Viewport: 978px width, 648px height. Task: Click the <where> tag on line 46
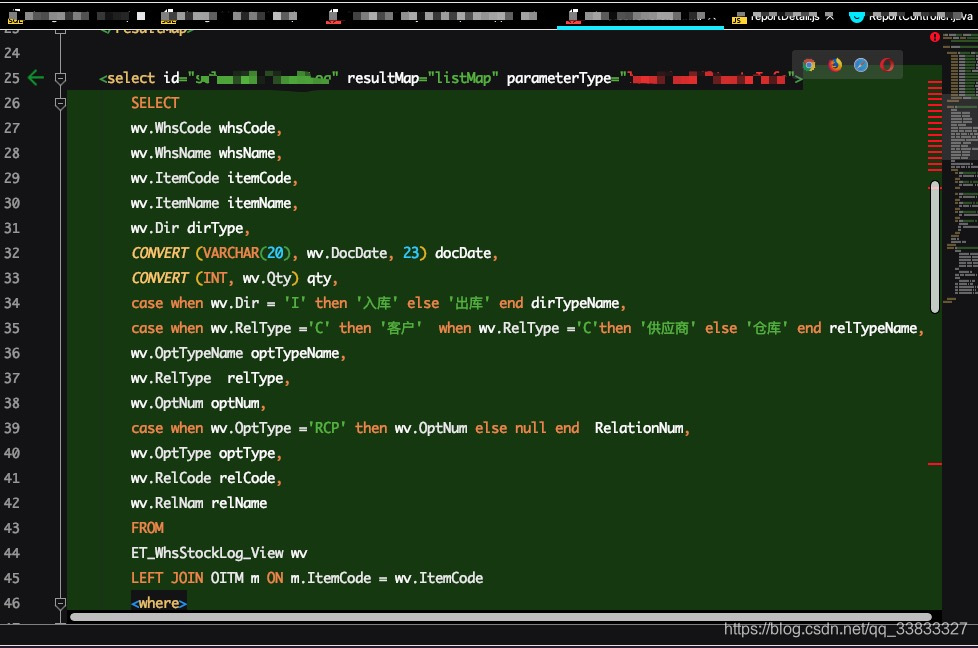[158, 603]
